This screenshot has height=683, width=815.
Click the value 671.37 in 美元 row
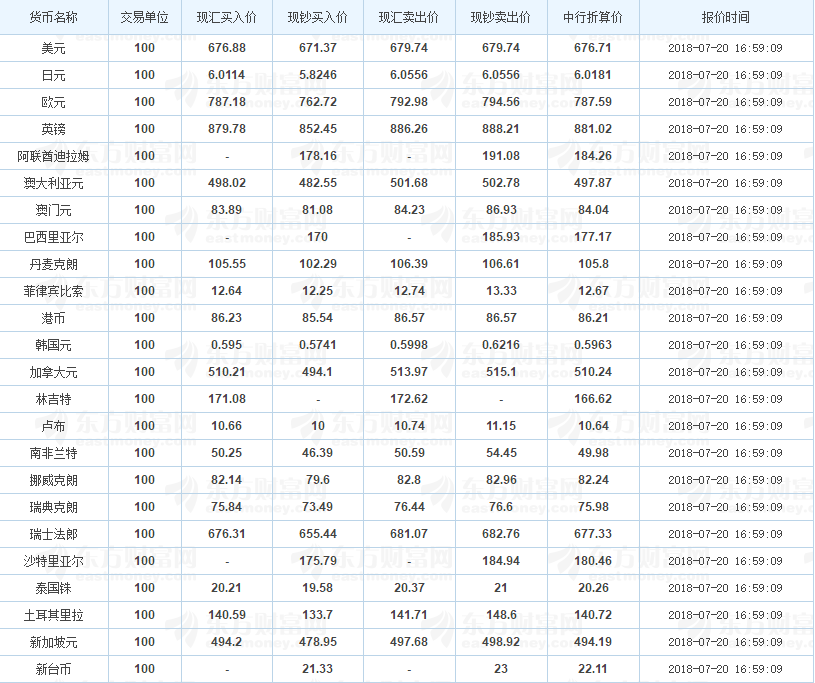pyautogui.click(x=318, y=48)
